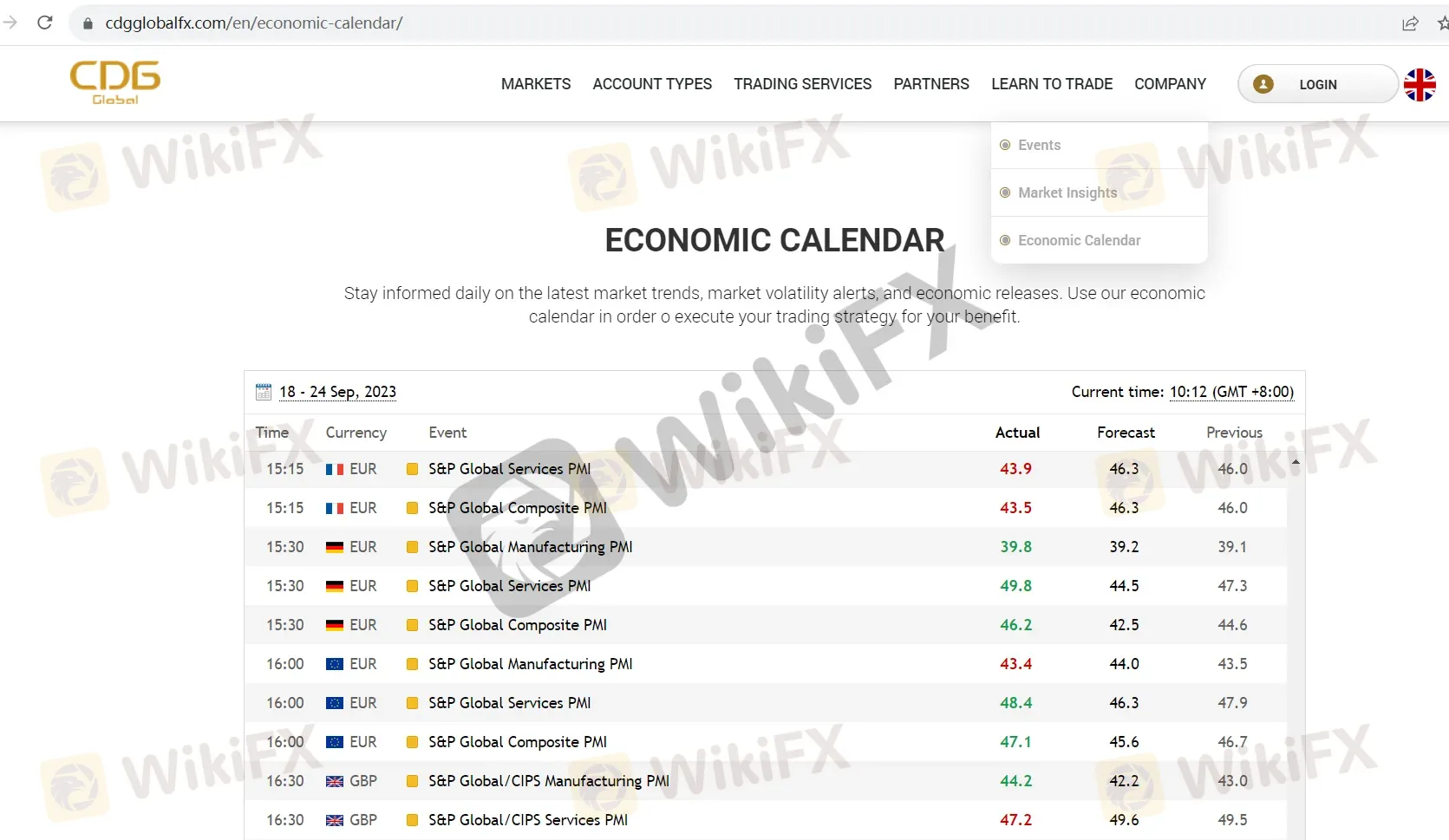Click the browser forward arrow
Image resolution: width=1449 pixels, height=840 pixels.
coord(10,23)
